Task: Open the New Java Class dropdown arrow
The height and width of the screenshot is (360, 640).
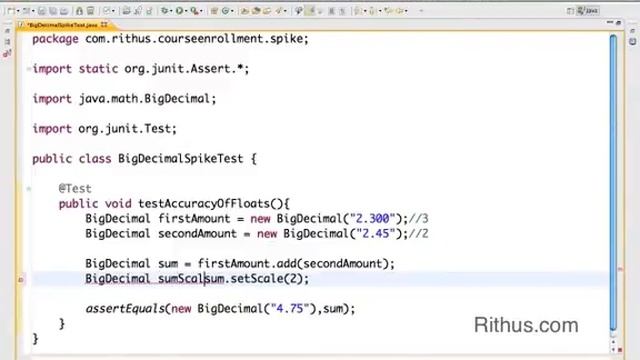Action: 232,11
